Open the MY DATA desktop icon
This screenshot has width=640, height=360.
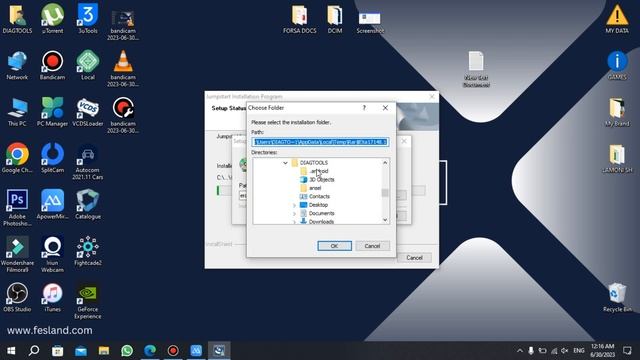(x=617, y=19)
